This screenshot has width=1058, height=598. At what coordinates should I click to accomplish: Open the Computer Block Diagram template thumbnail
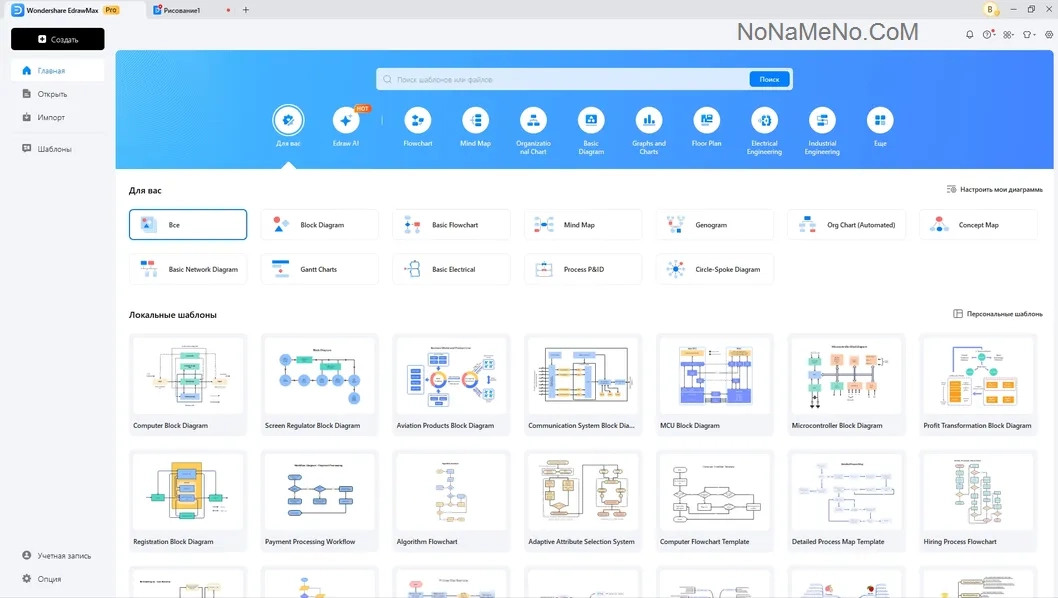188,376
